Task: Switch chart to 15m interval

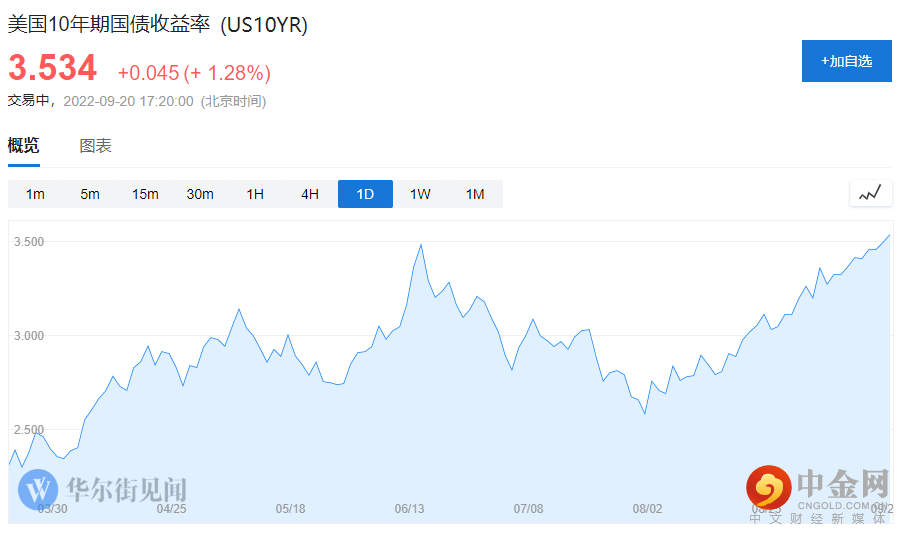Action: tap(145, 194)
